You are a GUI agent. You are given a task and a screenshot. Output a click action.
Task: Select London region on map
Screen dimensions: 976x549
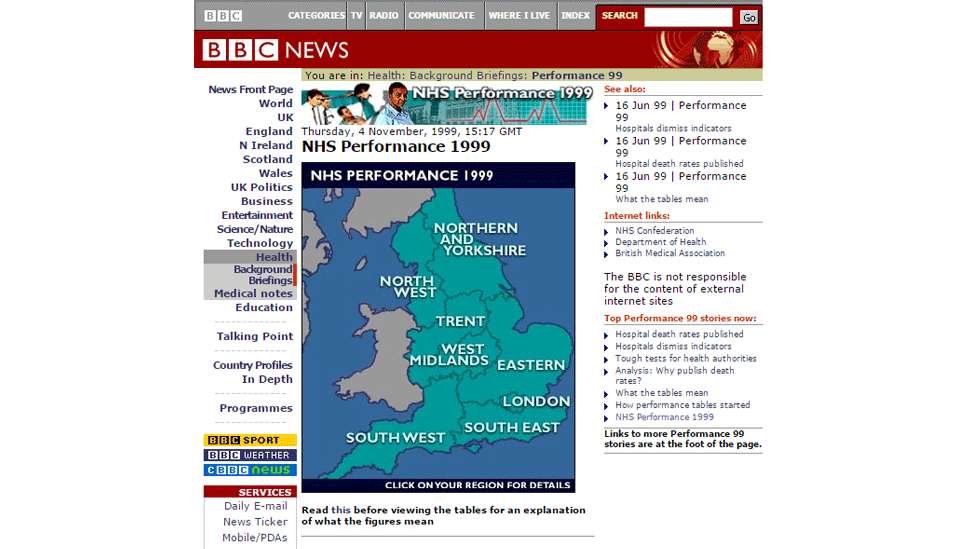(536, 401)
